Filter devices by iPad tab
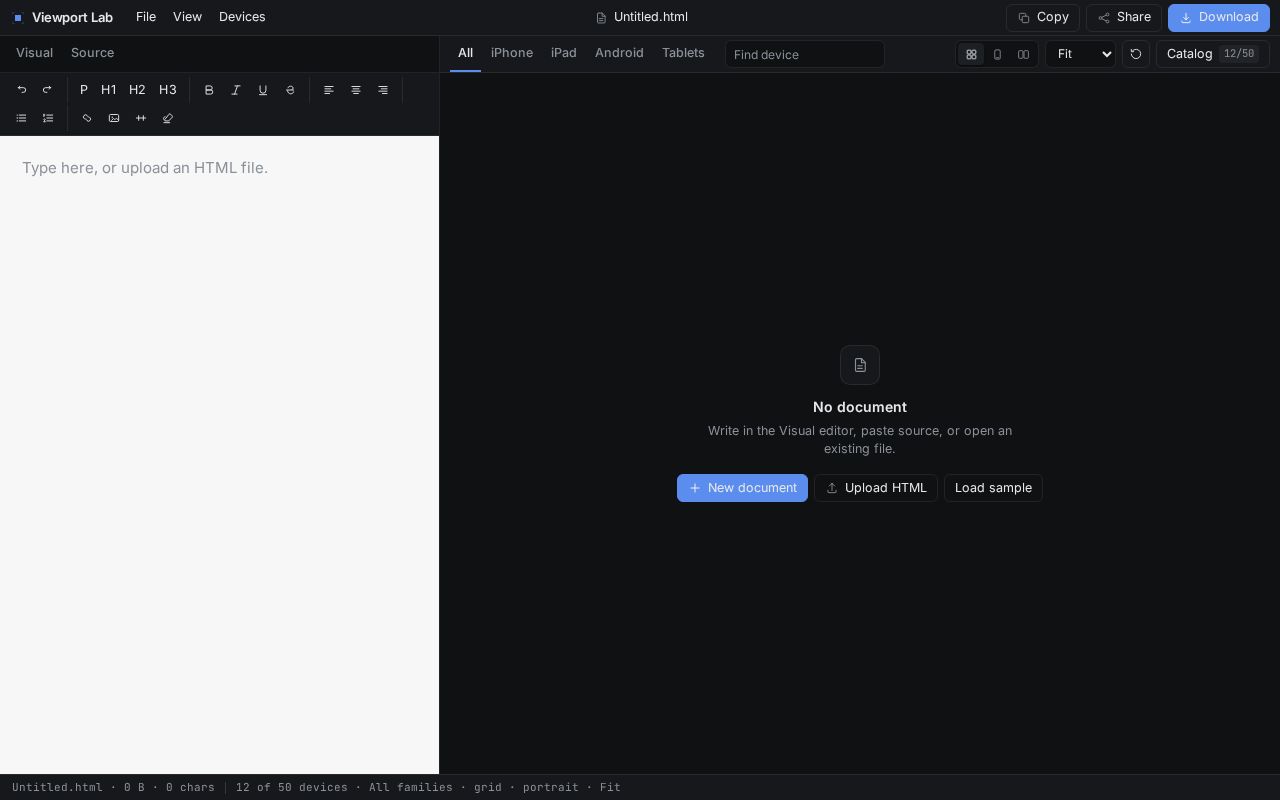Viewport: 1280px width, 800px height. 564,53
